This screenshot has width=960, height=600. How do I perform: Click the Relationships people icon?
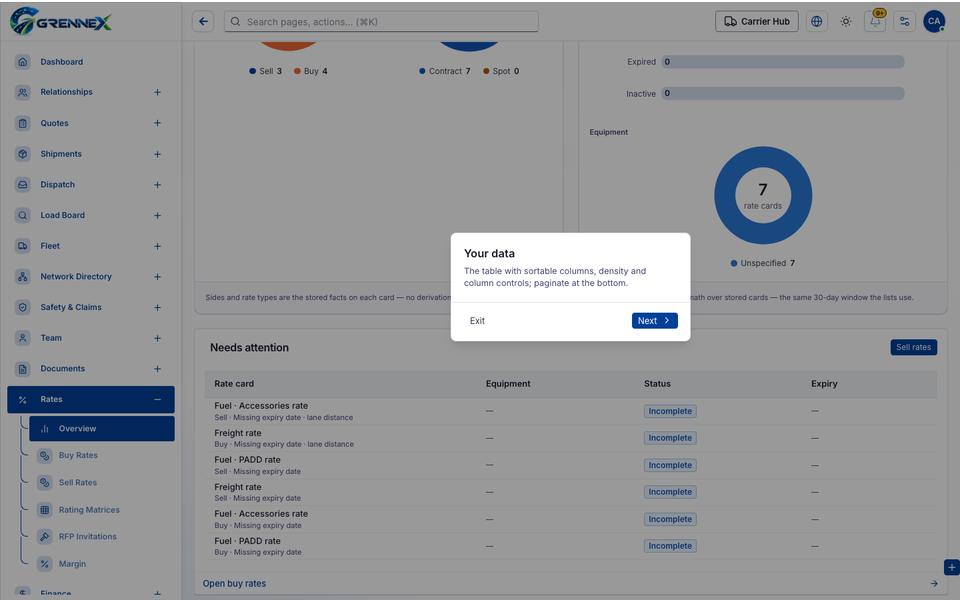(x=23, y=92)
